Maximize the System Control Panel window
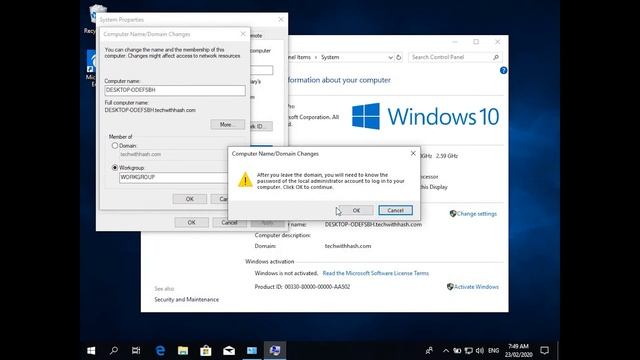The width and height of the screenshot is (640, 360). pos(476,42)
